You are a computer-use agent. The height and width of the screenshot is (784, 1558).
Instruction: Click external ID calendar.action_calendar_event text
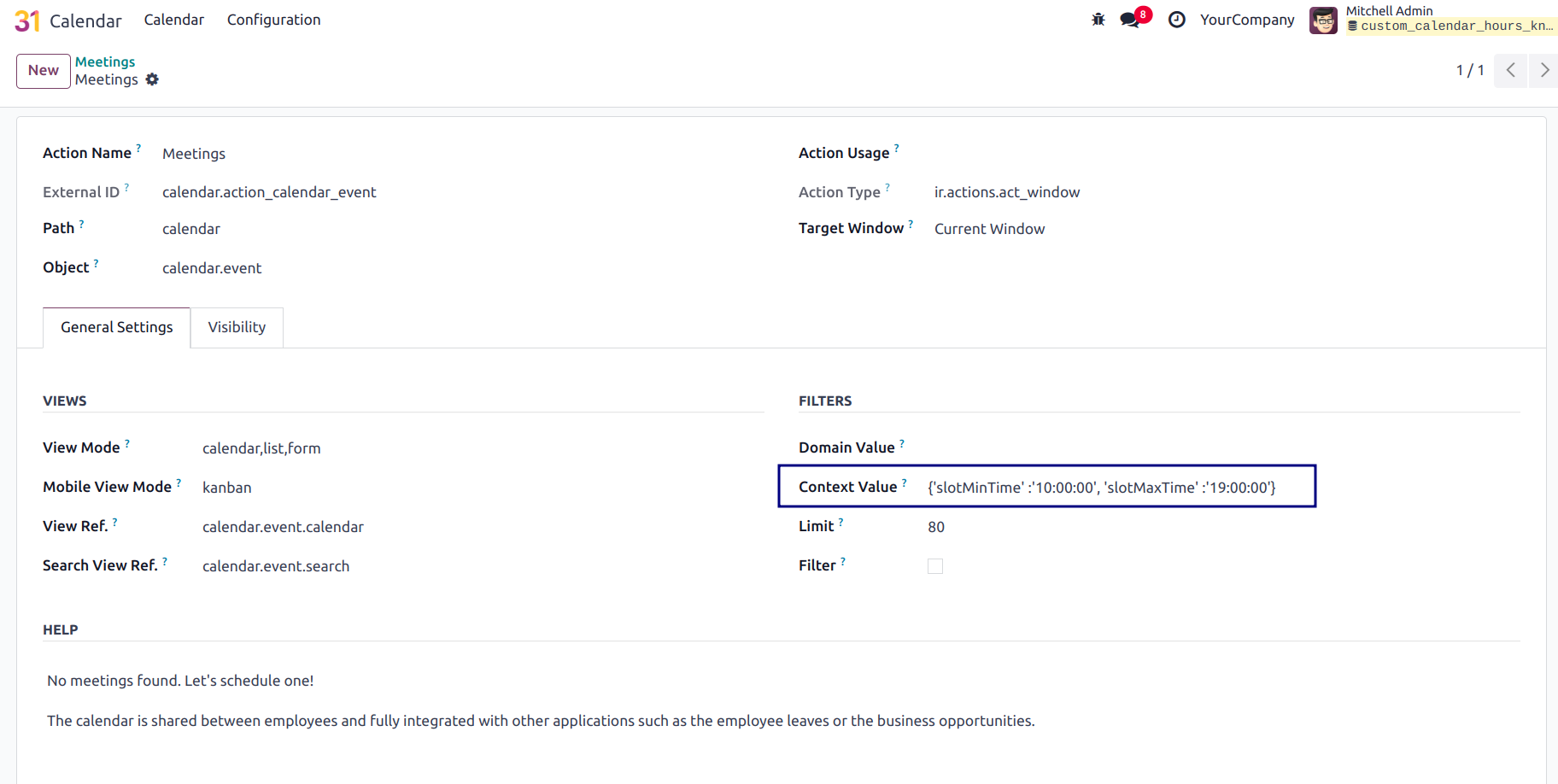pos(269,192)
